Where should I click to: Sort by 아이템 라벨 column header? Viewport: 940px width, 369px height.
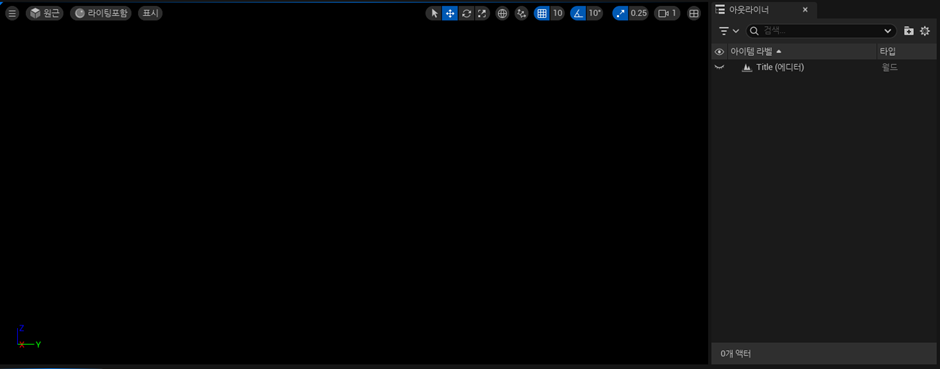pos(802,52)
